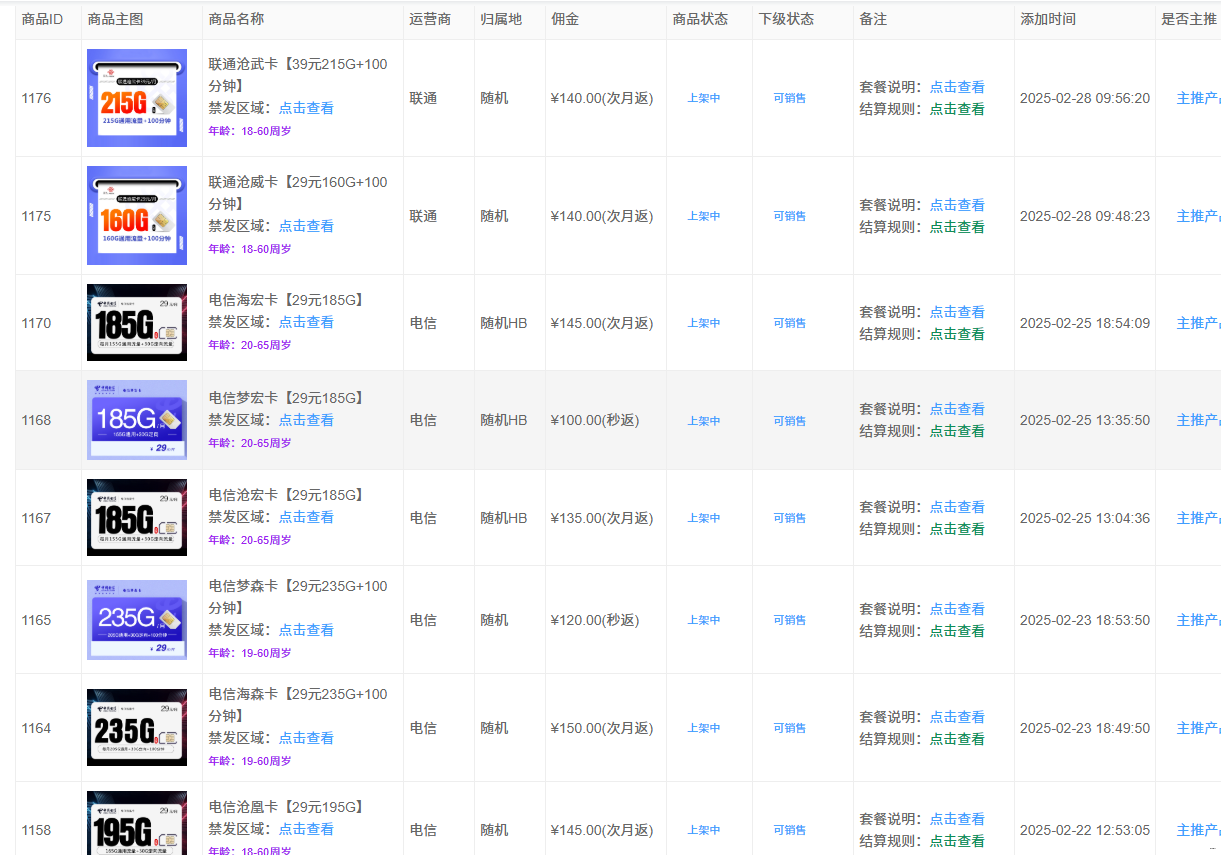Click the 电信梦森卡 purple 235G image
Image resolution: width=1221 pixels, height=855 pixels.
tap(137, 620)
